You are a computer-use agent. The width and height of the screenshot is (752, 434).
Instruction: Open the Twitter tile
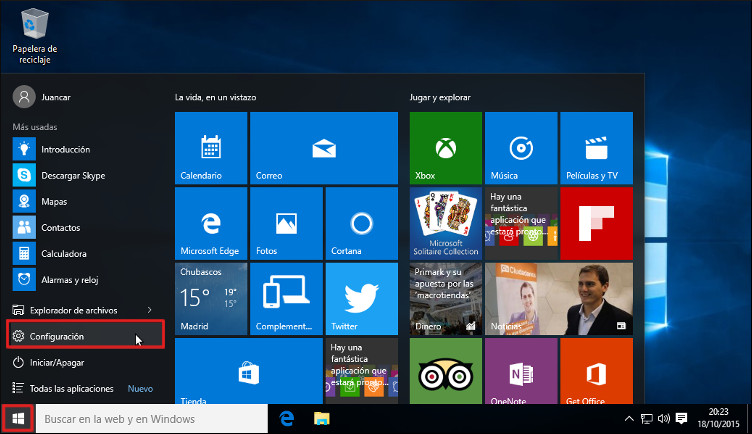[362, 299]
